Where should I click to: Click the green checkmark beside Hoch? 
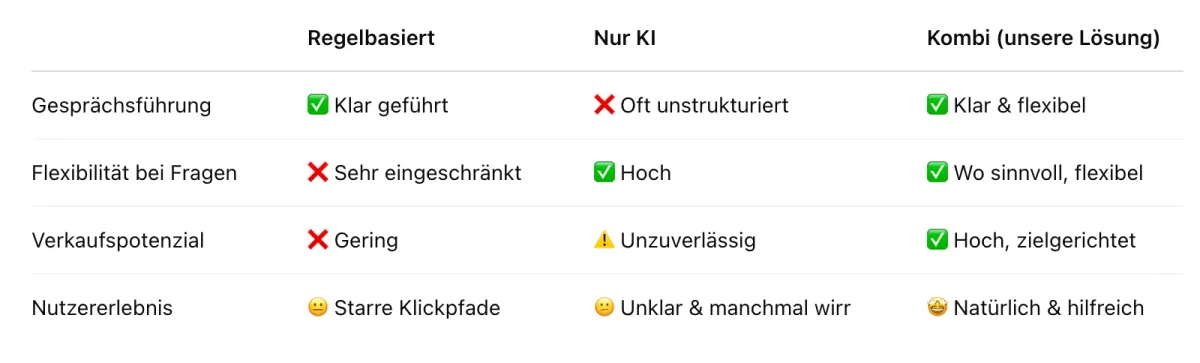(604, 173)
